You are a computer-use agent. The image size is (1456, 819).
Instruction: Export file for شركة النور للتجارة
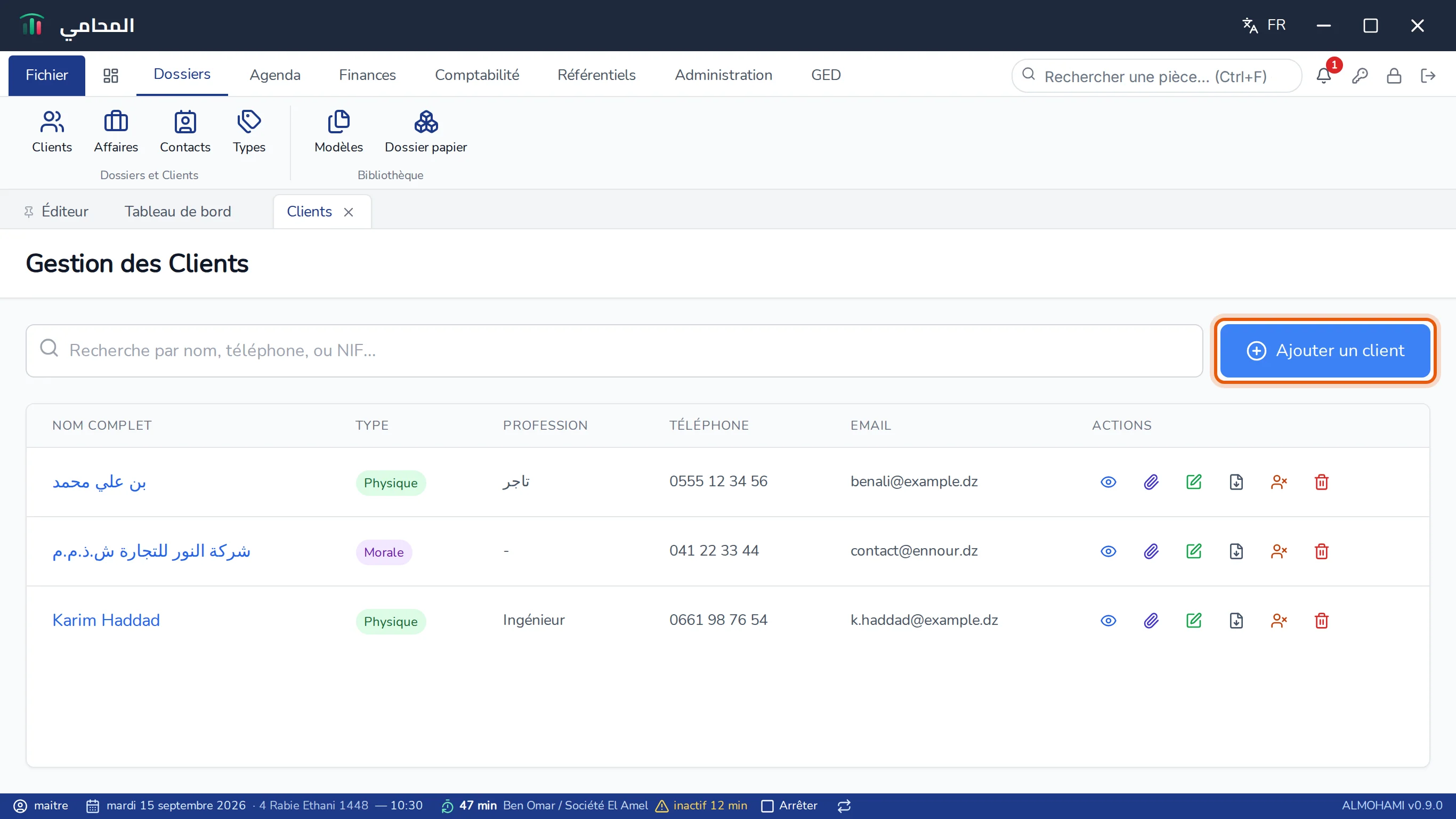point(1236,551)
